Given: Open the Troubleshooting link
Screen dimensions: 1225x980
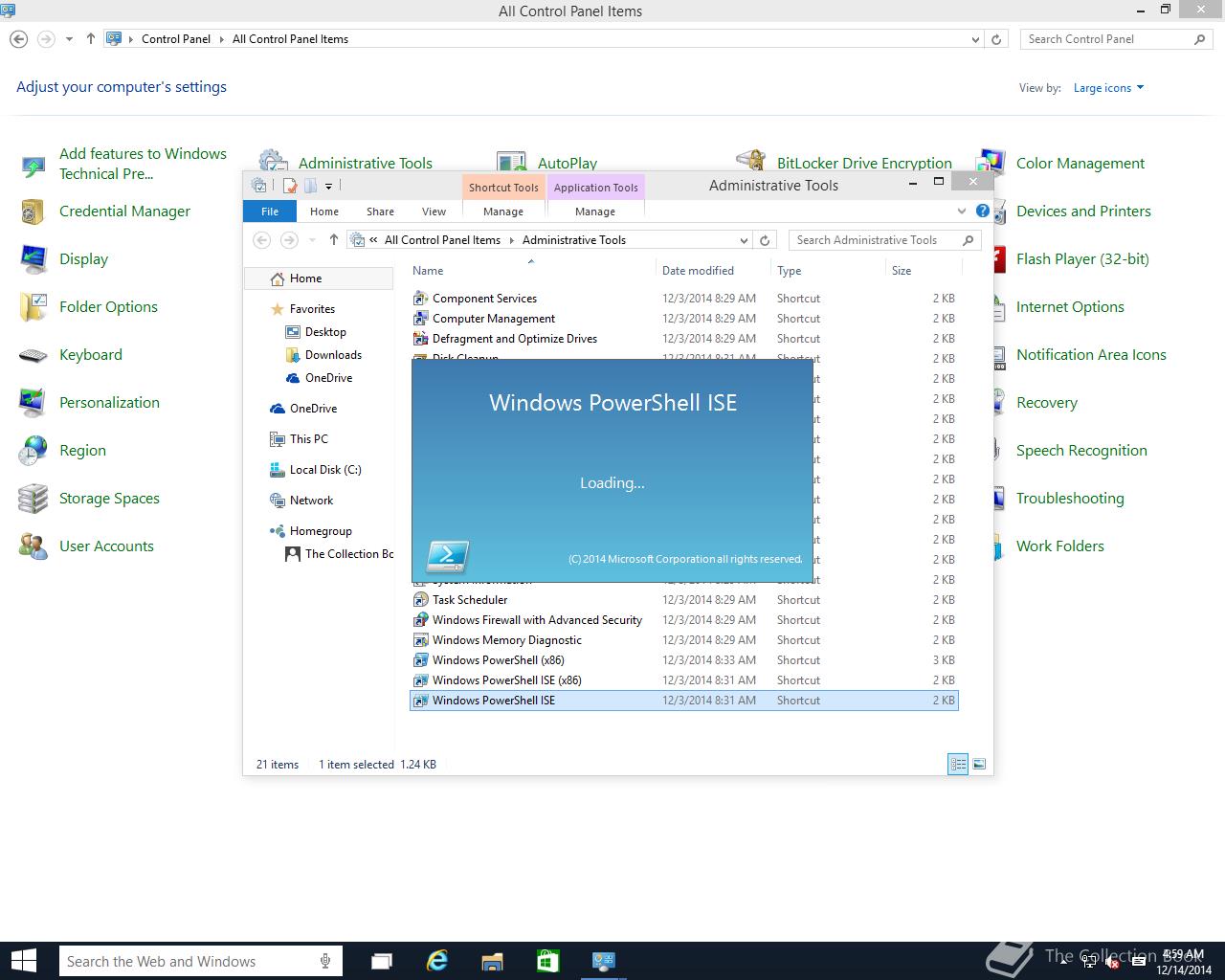Looking at the screenshot, I should click(1070, 499).
